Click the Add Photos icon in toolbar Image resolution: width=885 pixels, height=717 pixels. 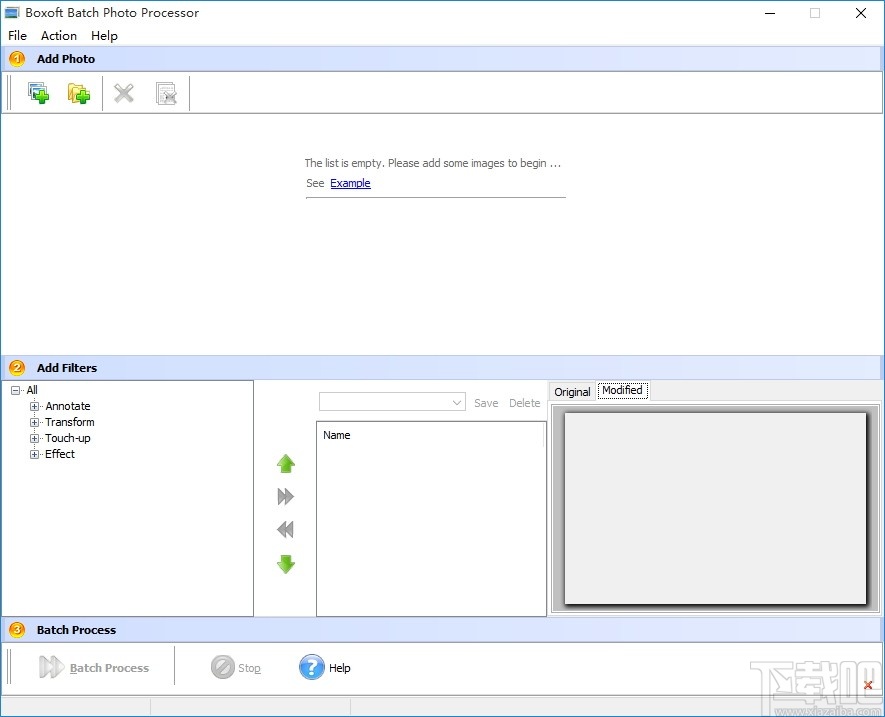point(38,93)
